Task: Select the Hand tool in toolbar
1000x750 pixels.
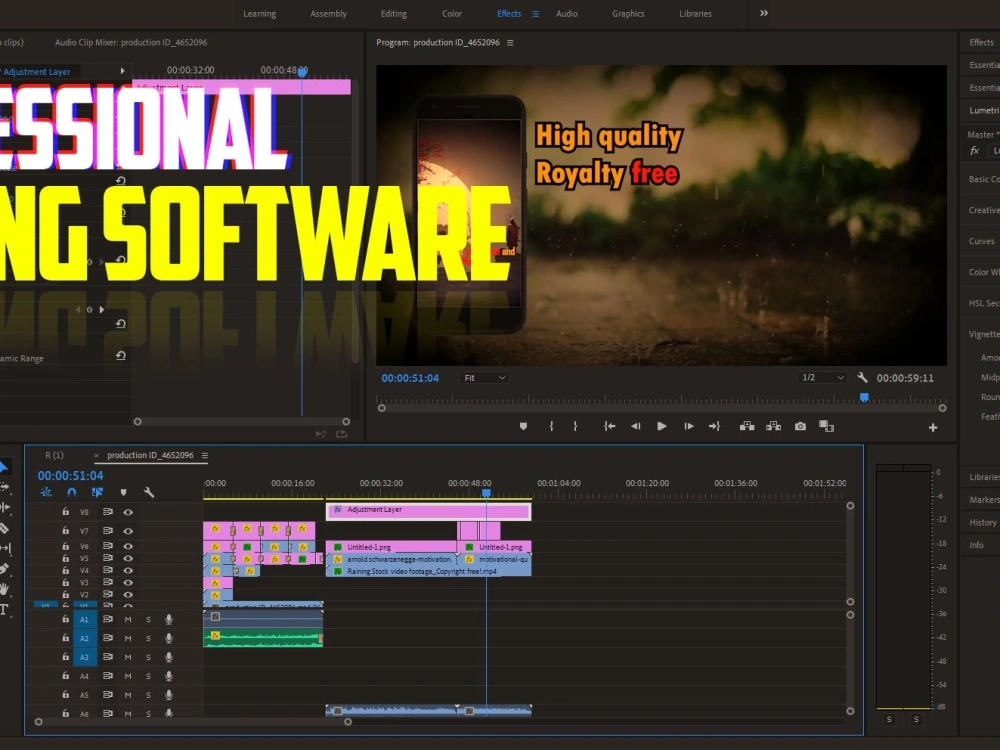Action: [x=4, y=589]
